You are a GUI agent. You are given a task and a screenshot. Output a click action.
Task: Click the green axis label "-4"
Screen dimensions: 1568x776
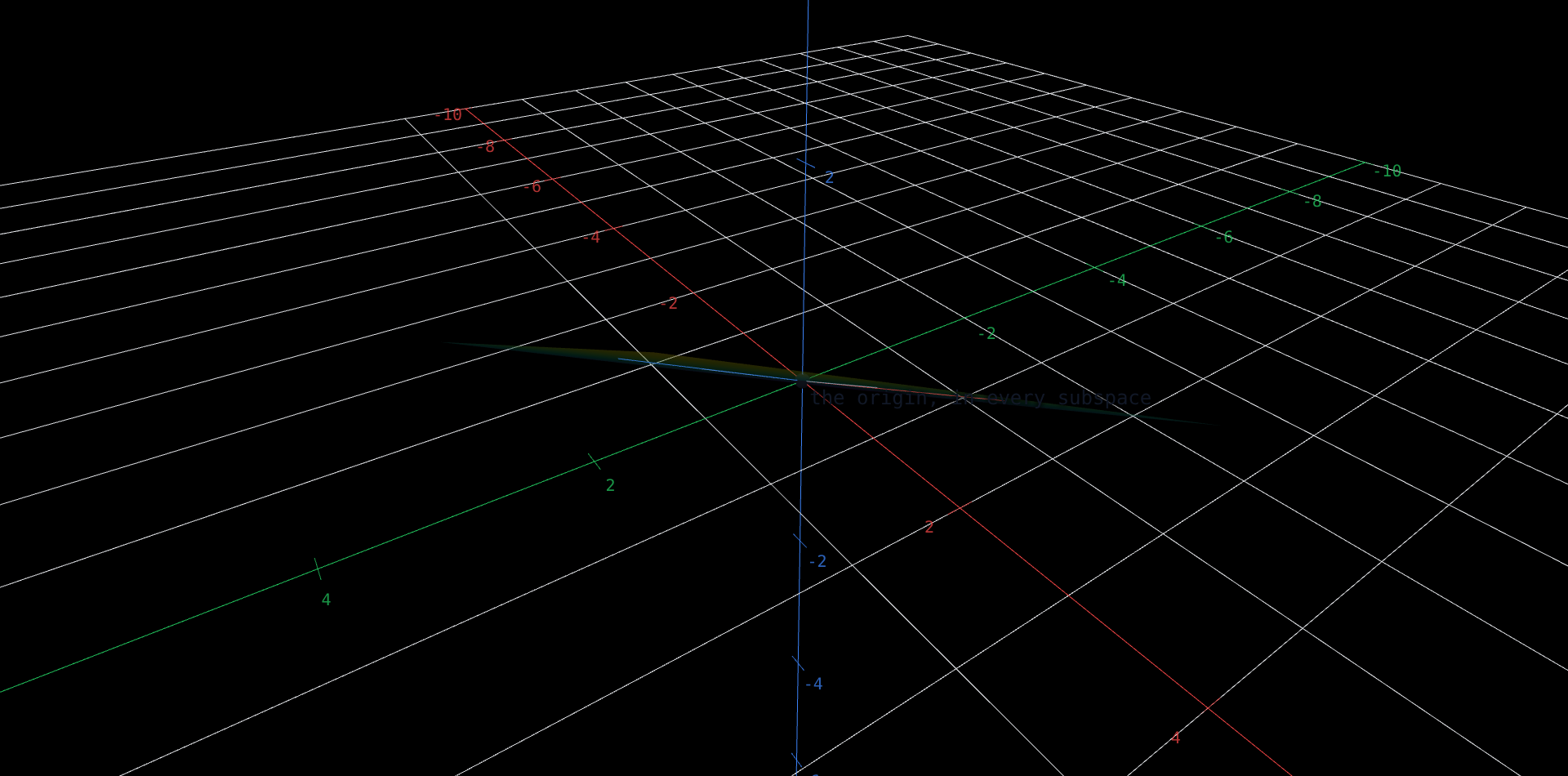point(1118,281)
